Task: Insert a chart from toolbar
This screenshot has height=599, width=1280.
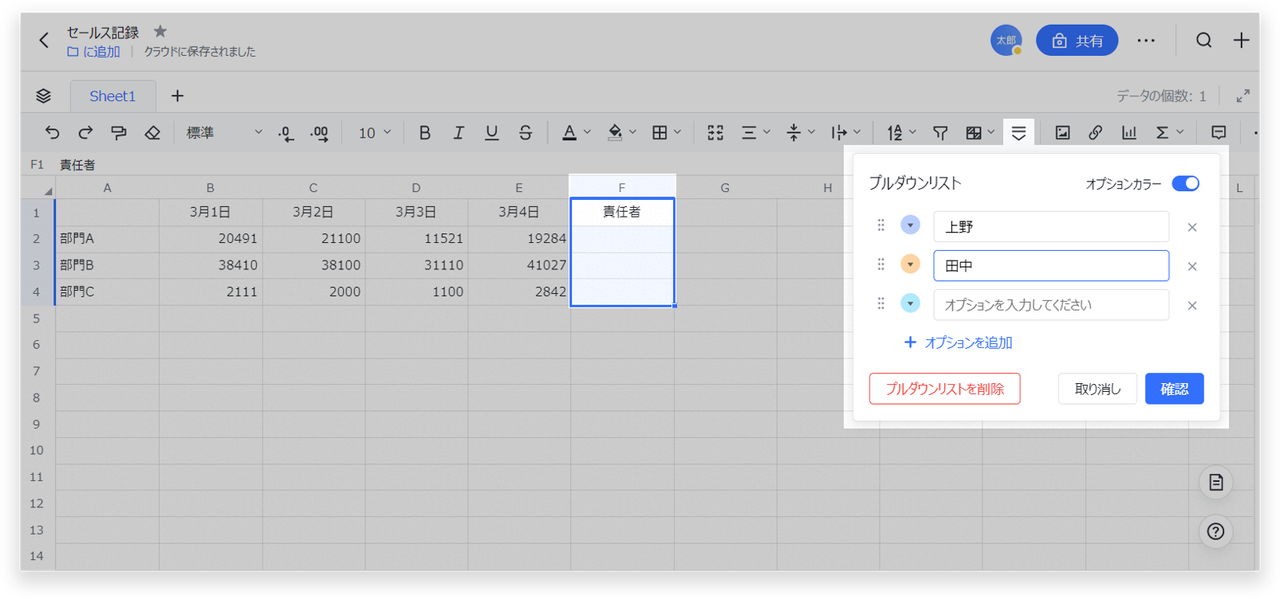Action: 1129,132
